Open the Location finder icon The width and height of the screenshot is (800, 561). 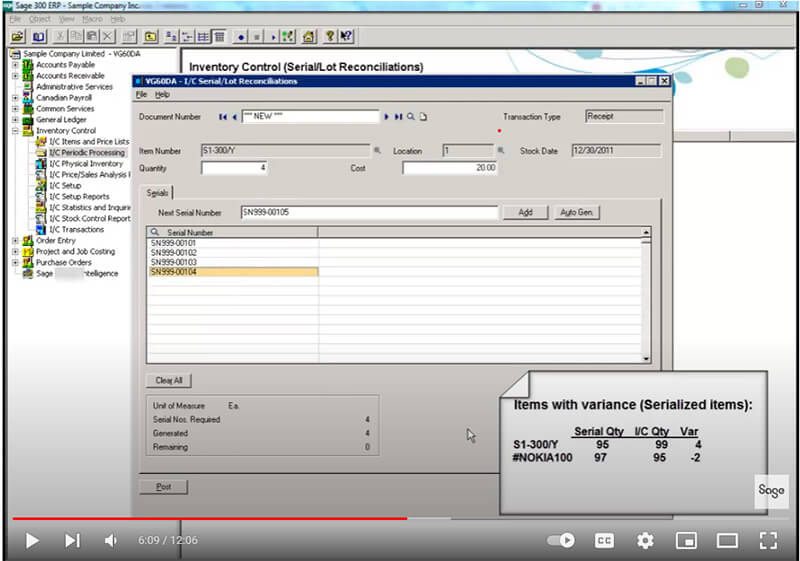click(501, 150)
